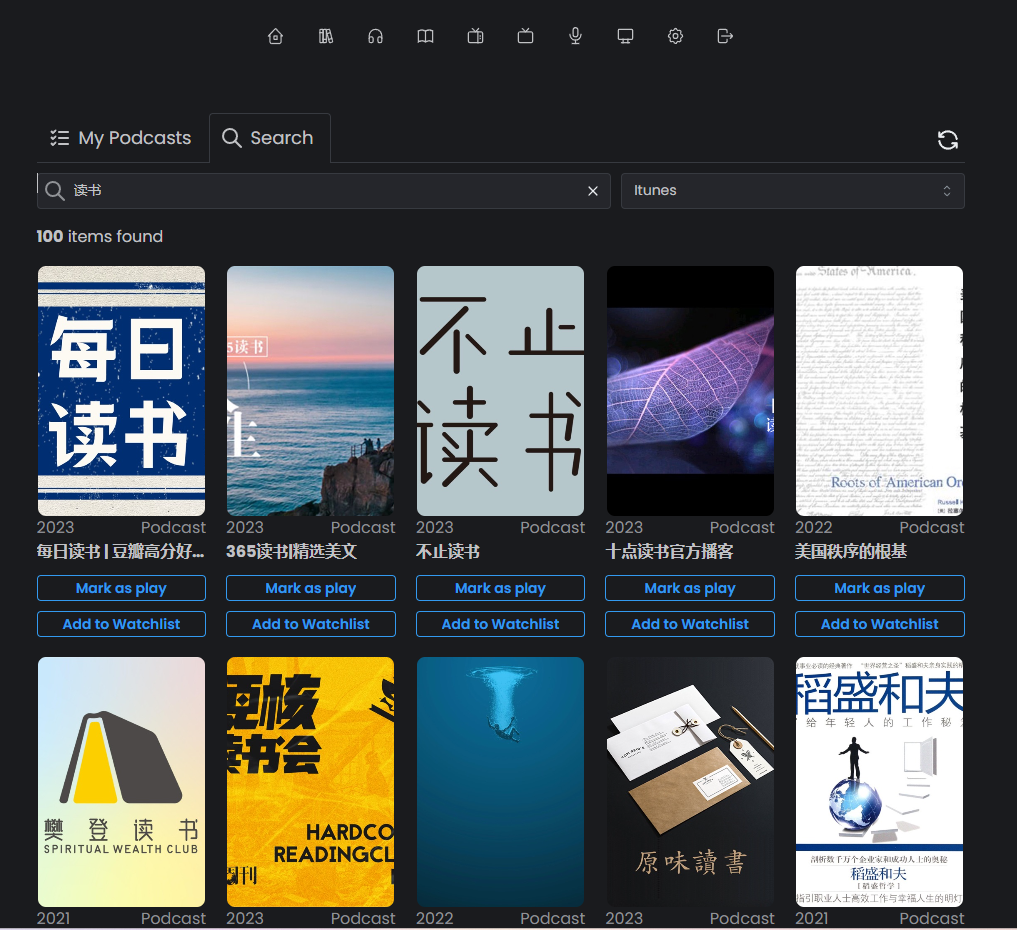Click the refresh sync icon
This screenshot has height=930, width=1017.
947,140
